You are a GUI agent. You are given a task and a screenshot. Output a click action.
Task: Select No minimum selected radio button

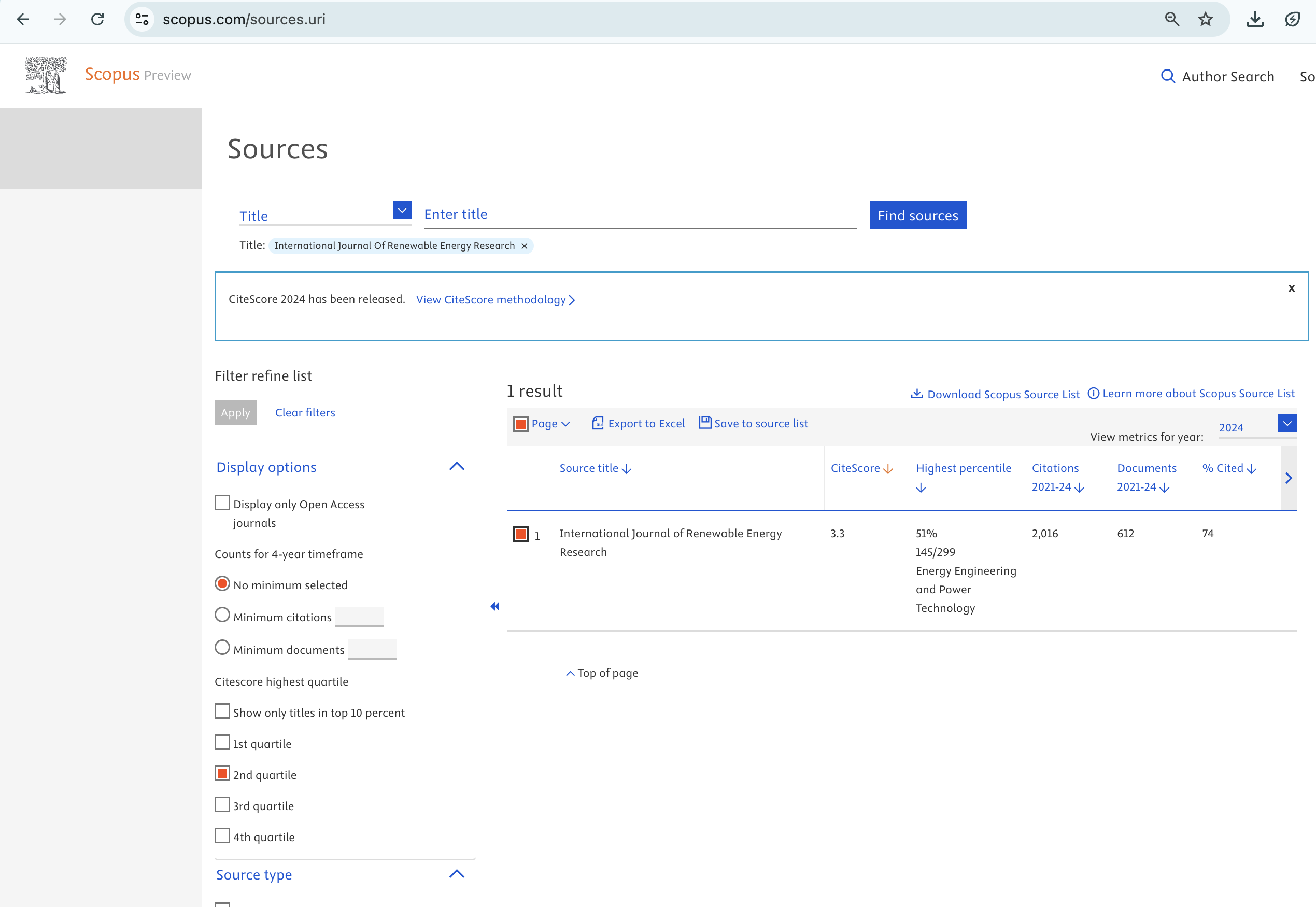222,583
